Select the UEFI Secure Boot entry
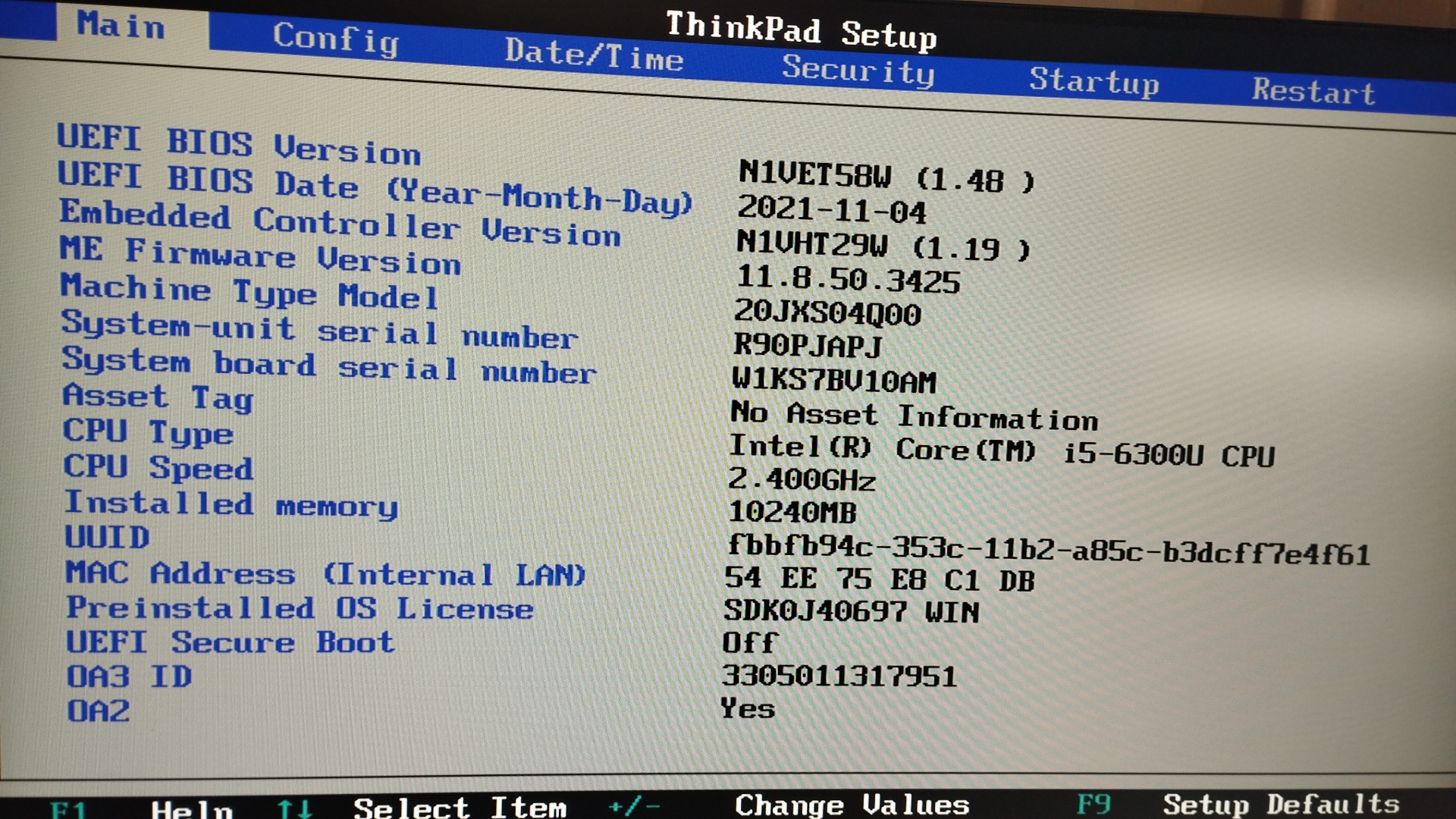Image resolution: width=1456 pixels, height=819 pixels. pos(230,642)
